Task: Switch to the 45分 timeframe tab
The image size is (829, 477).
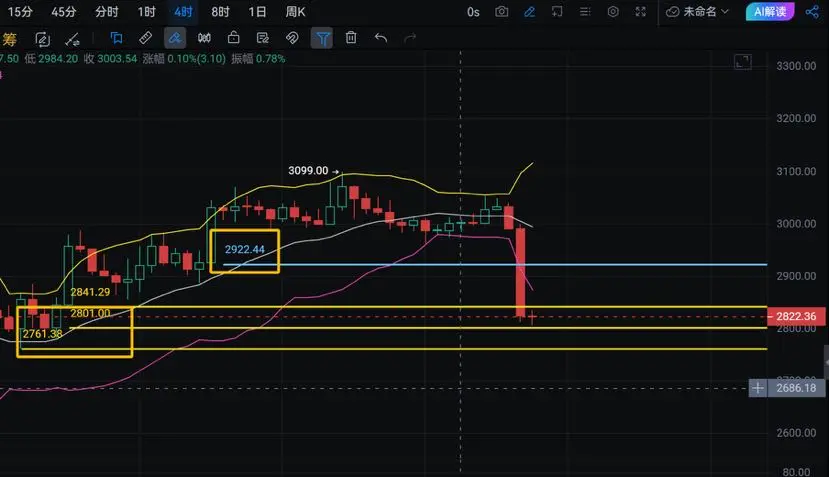Action: tap(63, 12)
